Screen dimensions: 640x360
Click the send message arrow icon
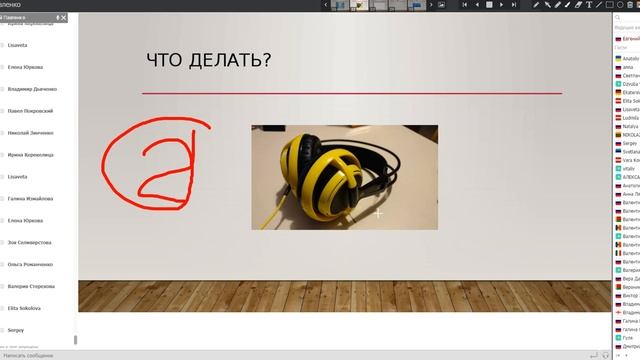click(594, 356)
